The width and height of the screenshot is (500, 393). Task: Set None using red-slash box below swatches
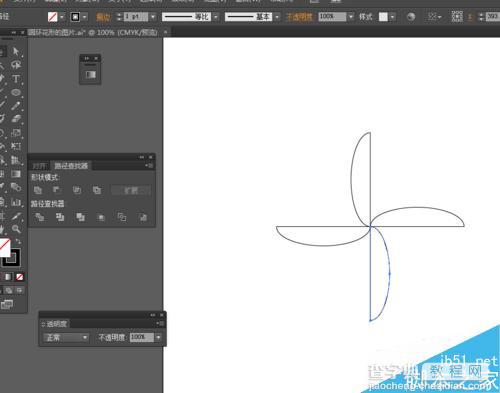[x=20, y=277]
